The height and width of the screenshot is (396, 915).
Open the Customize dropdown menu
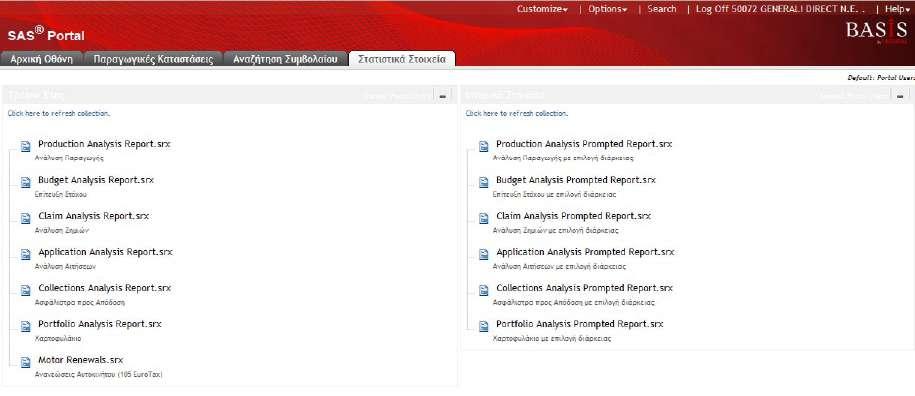click(542, 9)
